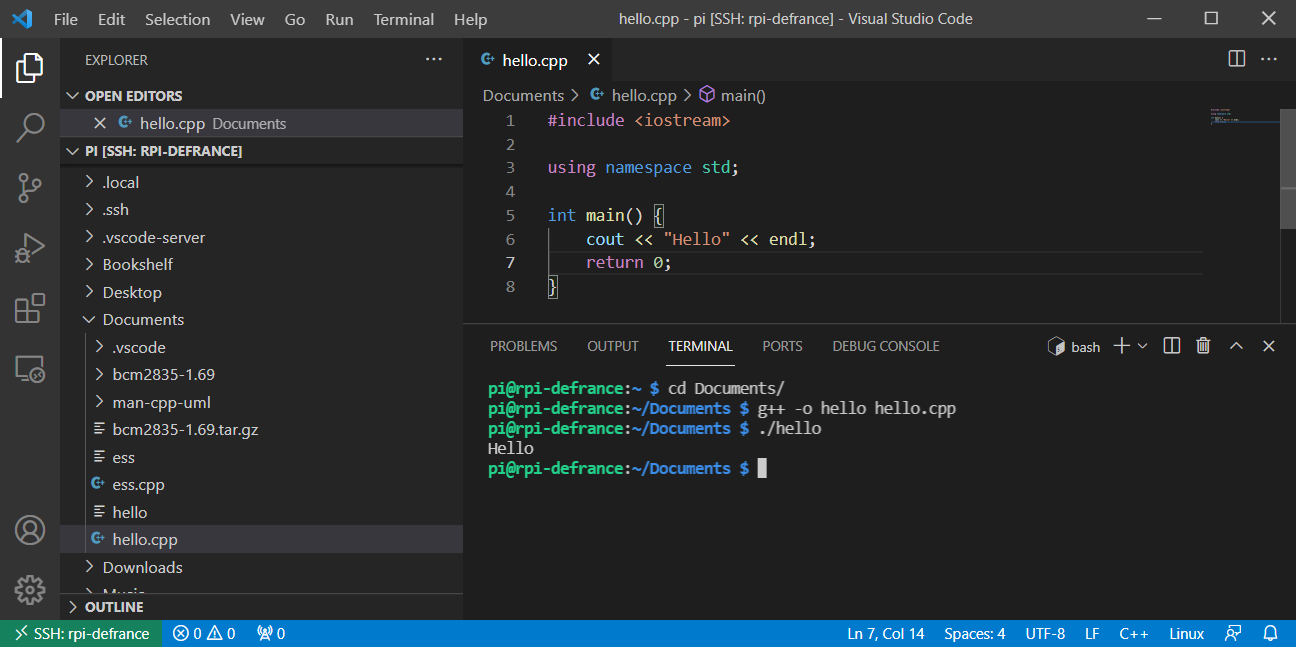Open the View menu

pyautogui.click(x=248, y=19)
